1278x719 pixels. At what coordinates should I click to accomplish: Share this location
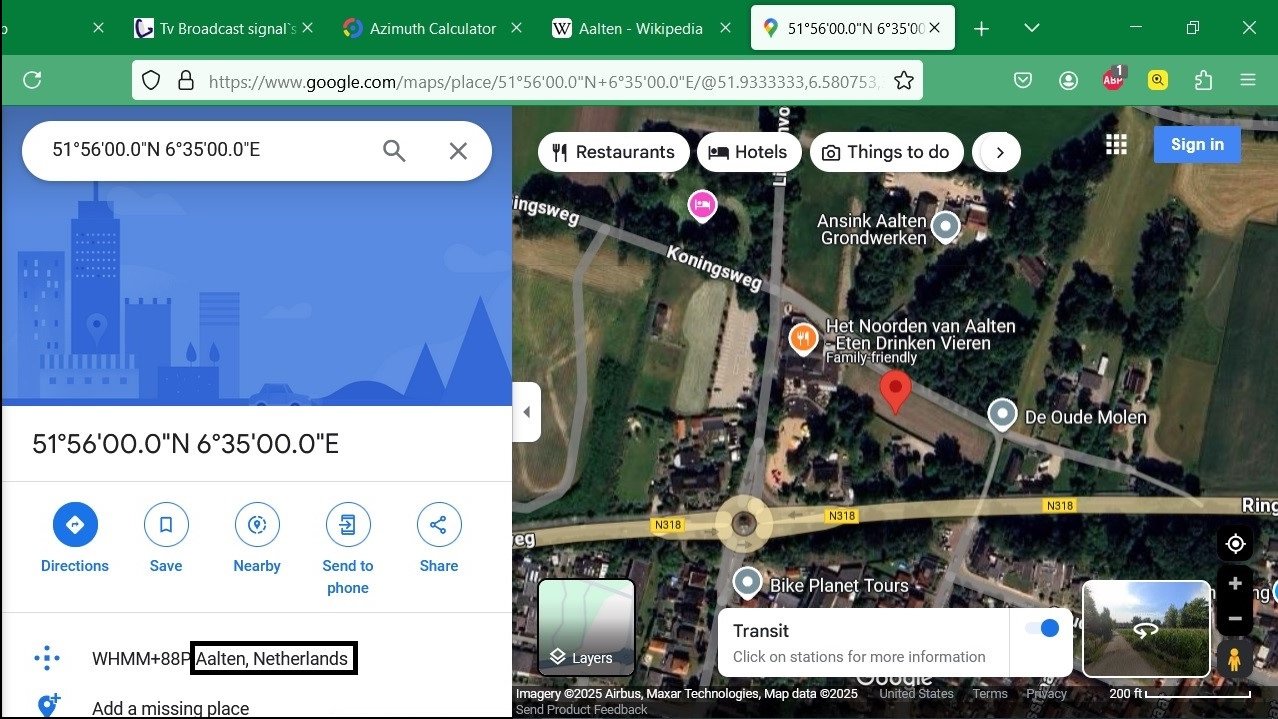pyautogui.click(x=439, y=538)
